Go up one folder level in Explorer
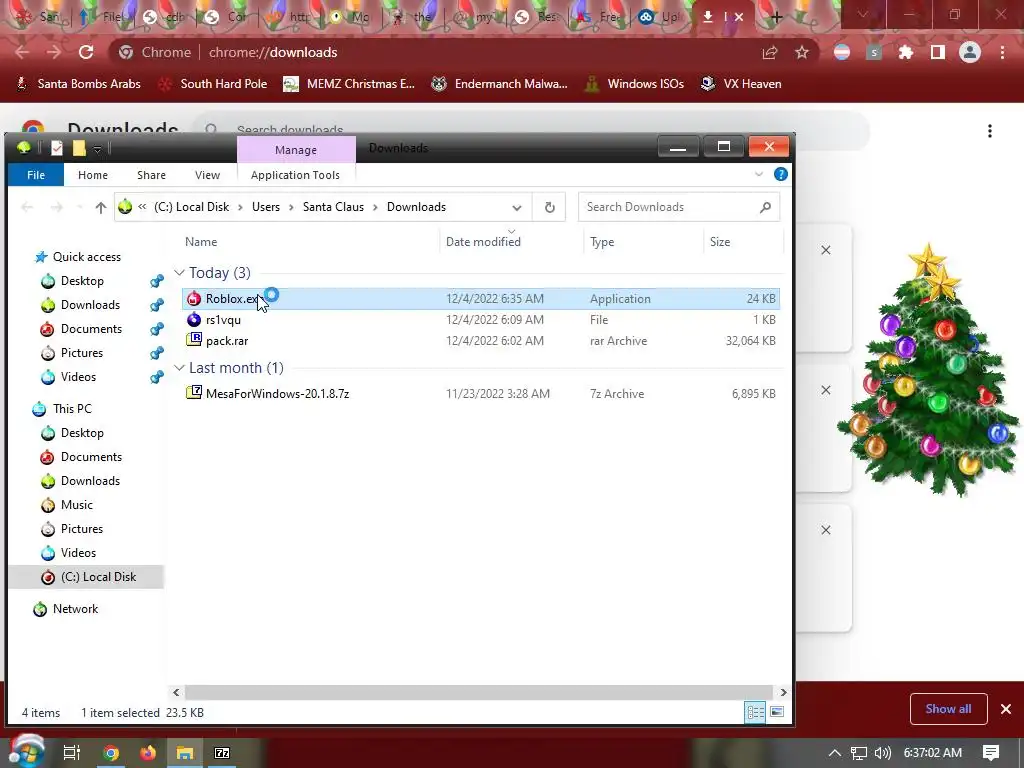Viewport: 1024px width, 768px height. (100, 207)
